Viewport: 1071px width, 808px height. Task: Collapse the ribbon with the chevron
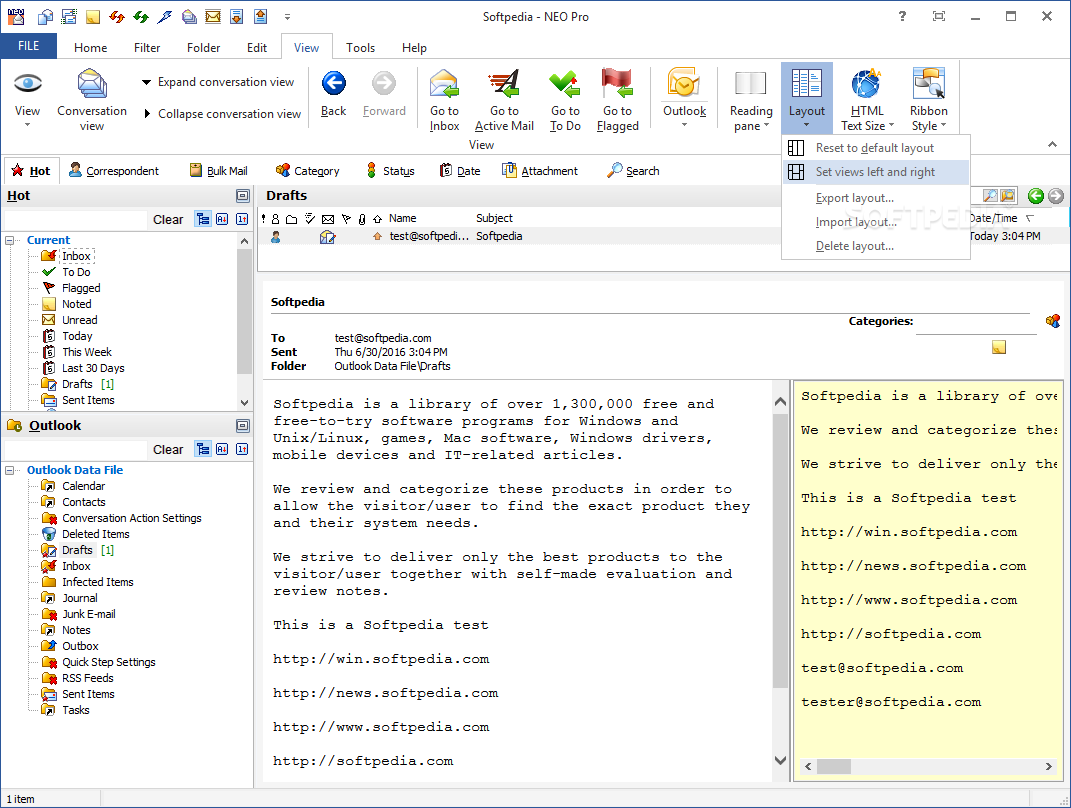pos(1052,144)
